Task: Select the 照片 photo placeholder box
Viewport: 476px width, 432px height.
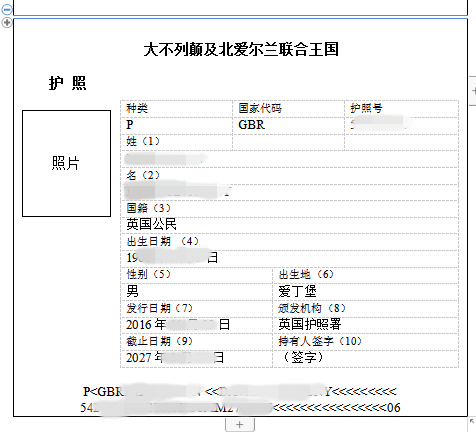Action: click(x=66, y=163)
